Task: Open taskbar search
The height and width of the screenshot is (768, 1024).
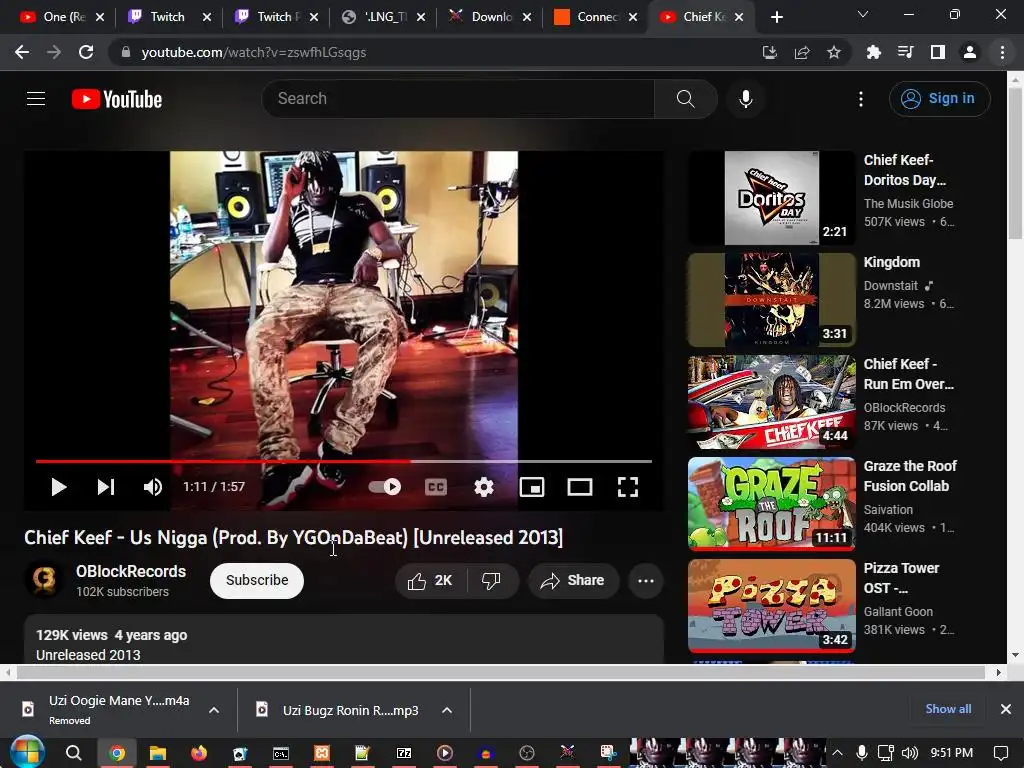Action: 74,753
